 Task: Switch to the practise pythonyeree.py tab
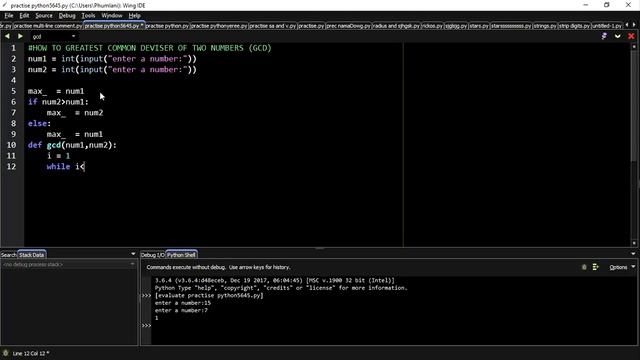[x=219, y=26]
